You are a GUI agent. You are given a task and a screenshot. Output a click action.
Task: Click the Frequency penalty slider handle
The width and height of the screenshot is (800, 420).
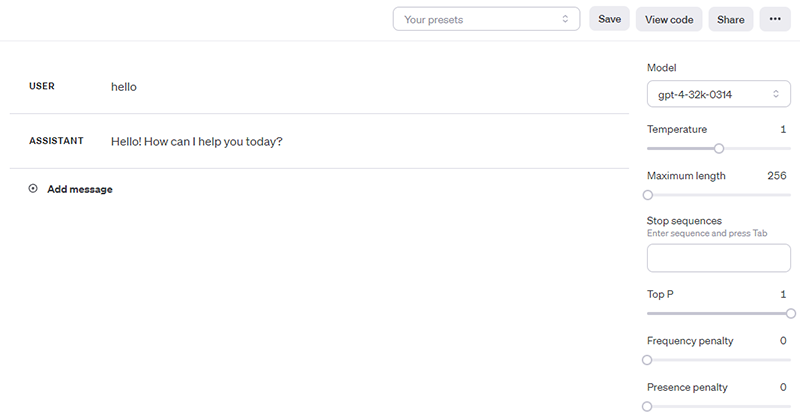(x=648, y=360)
